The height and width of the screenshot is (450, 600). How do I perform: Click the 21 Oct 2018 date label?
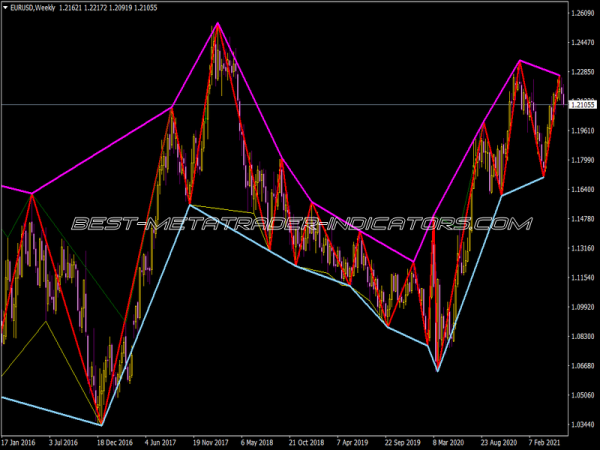tap(306, 443)
